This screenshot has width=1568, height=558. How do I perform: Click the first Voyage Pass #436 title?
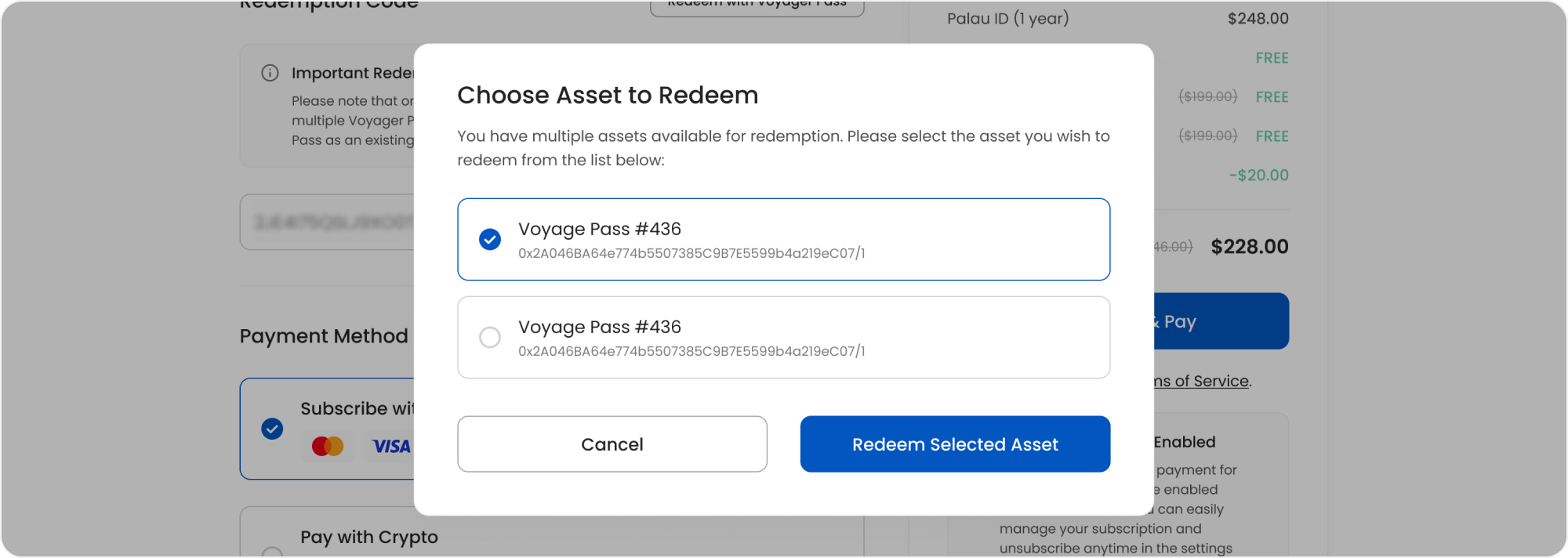click(x=600, y=229)
